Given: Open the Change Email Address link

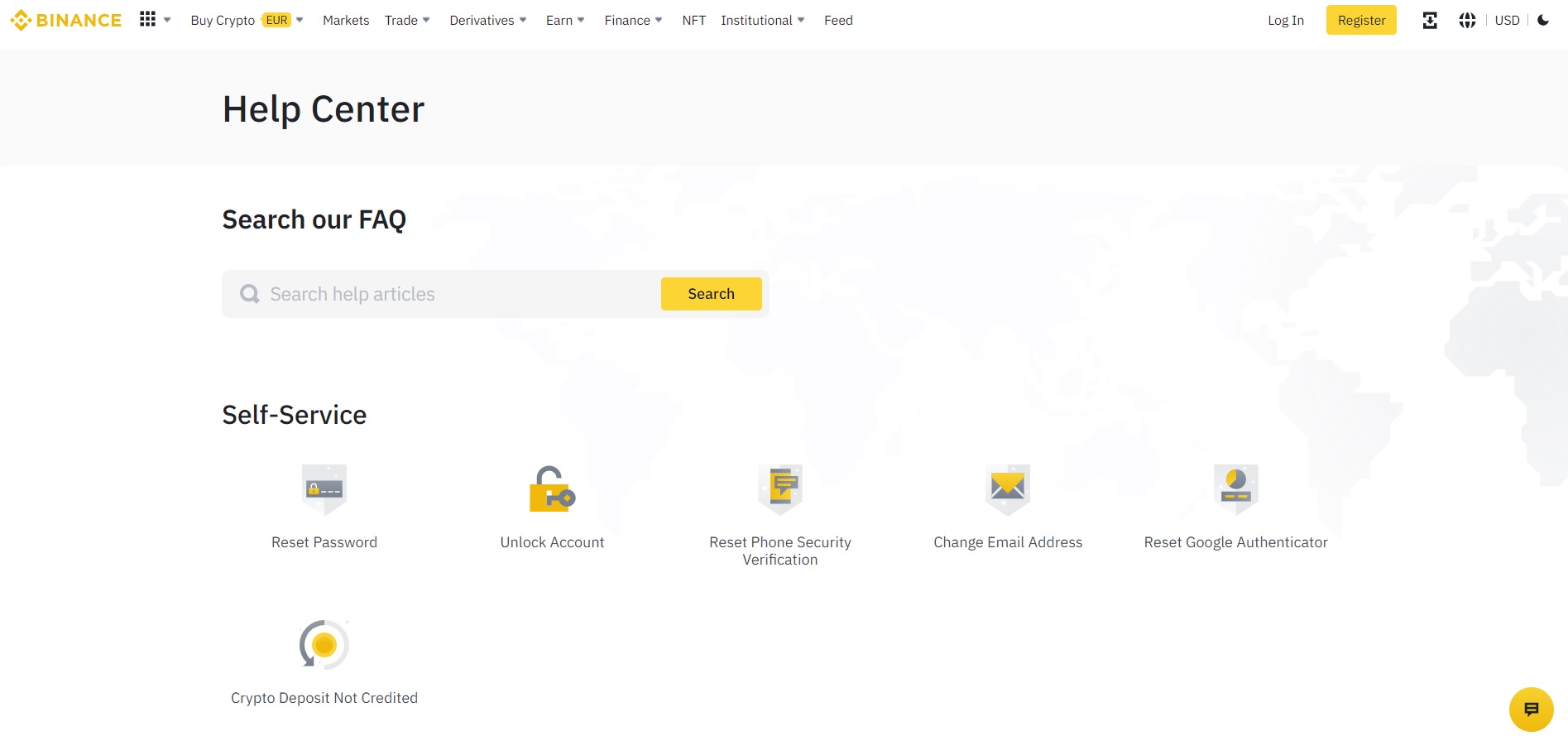Looking at the screenshot, I should [1008, 542].
